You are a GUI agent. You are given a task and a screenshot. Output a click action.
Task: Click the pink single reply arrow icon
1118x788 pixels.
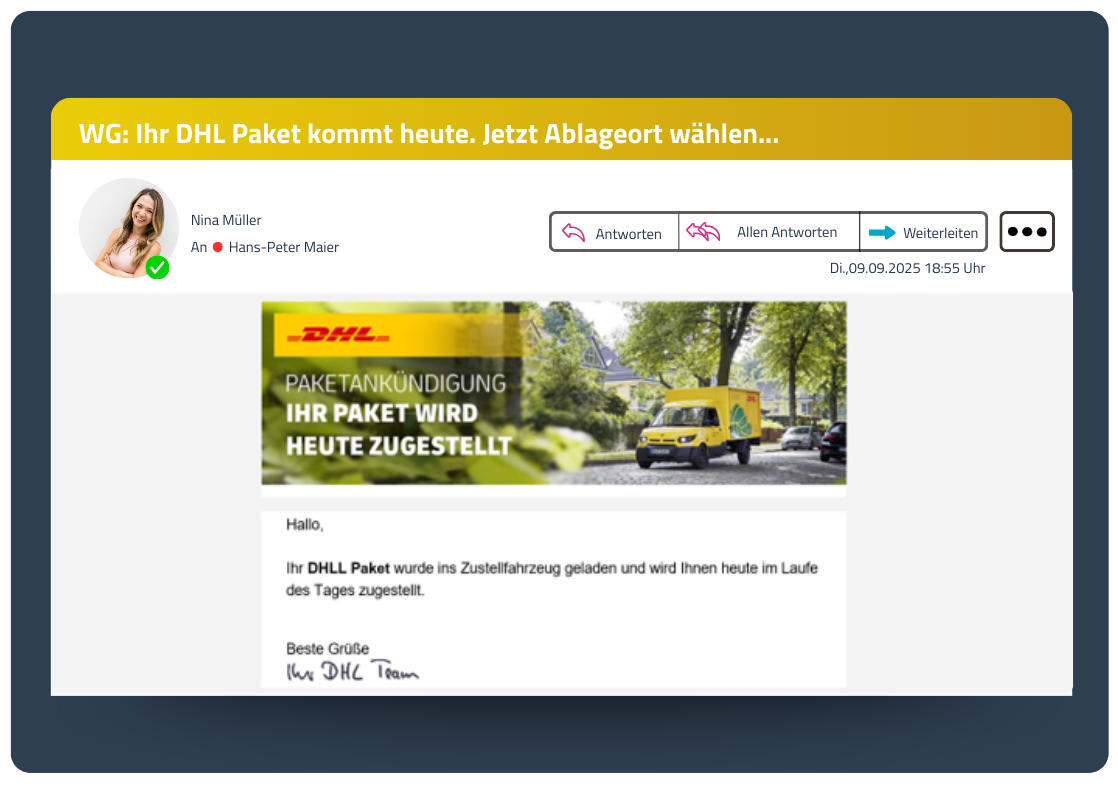tap(573, 232)
